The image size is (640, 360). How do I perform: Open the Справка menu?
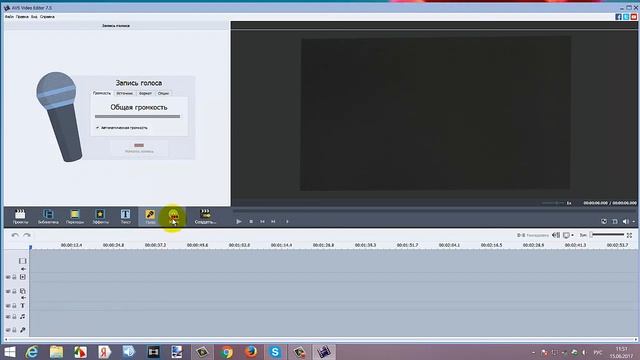pos(47,17)
